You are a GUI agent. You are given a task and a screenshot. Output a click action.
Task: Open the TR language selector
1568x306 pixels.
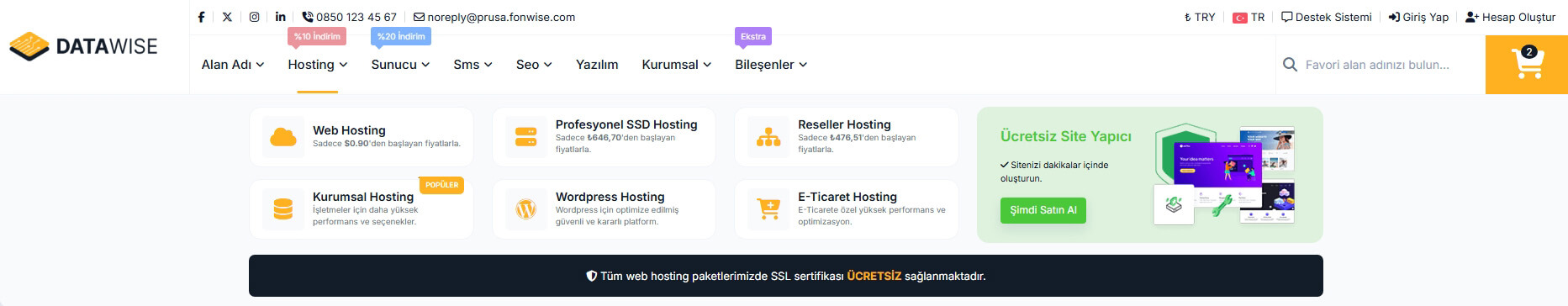click(1249, 17)
